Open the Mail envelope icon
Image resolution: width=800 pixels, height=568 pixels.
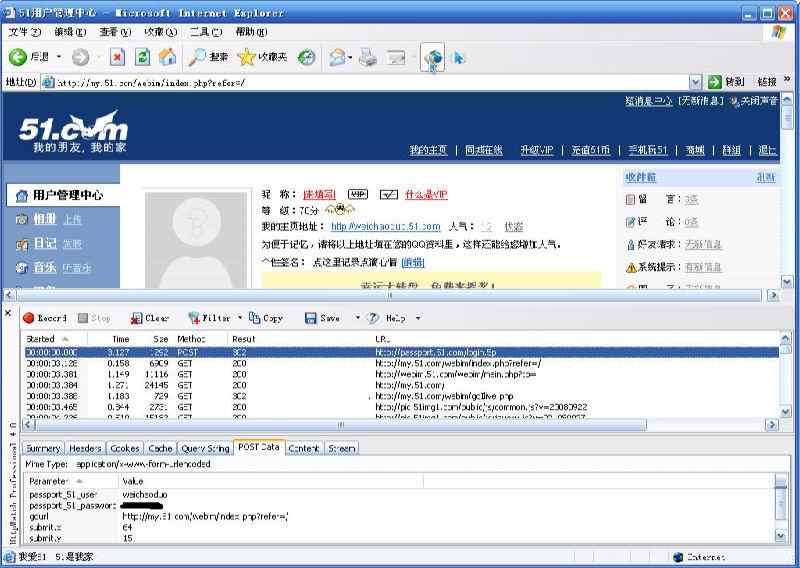click(337, 57)
